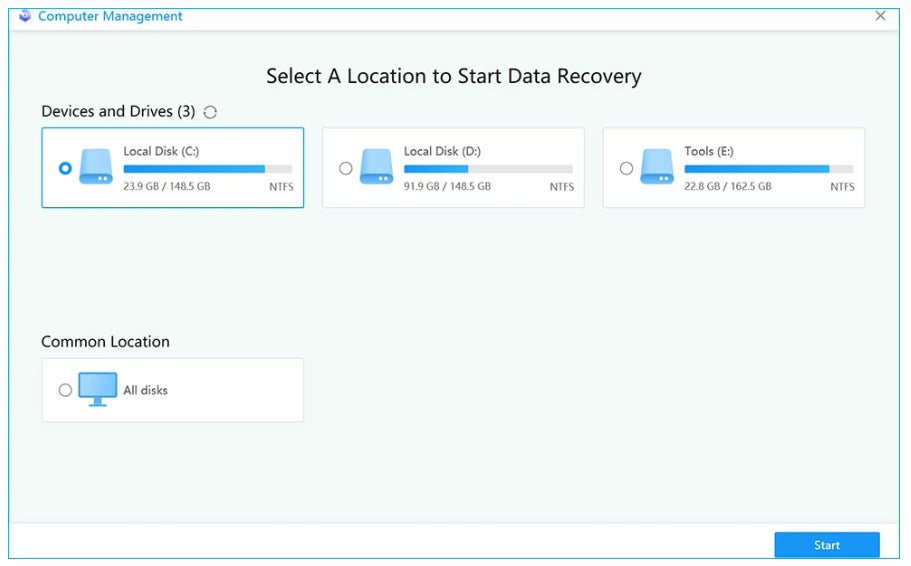911x566 pixels.
Task: Click the Devices and Drives (3) heading
Action: tap(118, 111)
